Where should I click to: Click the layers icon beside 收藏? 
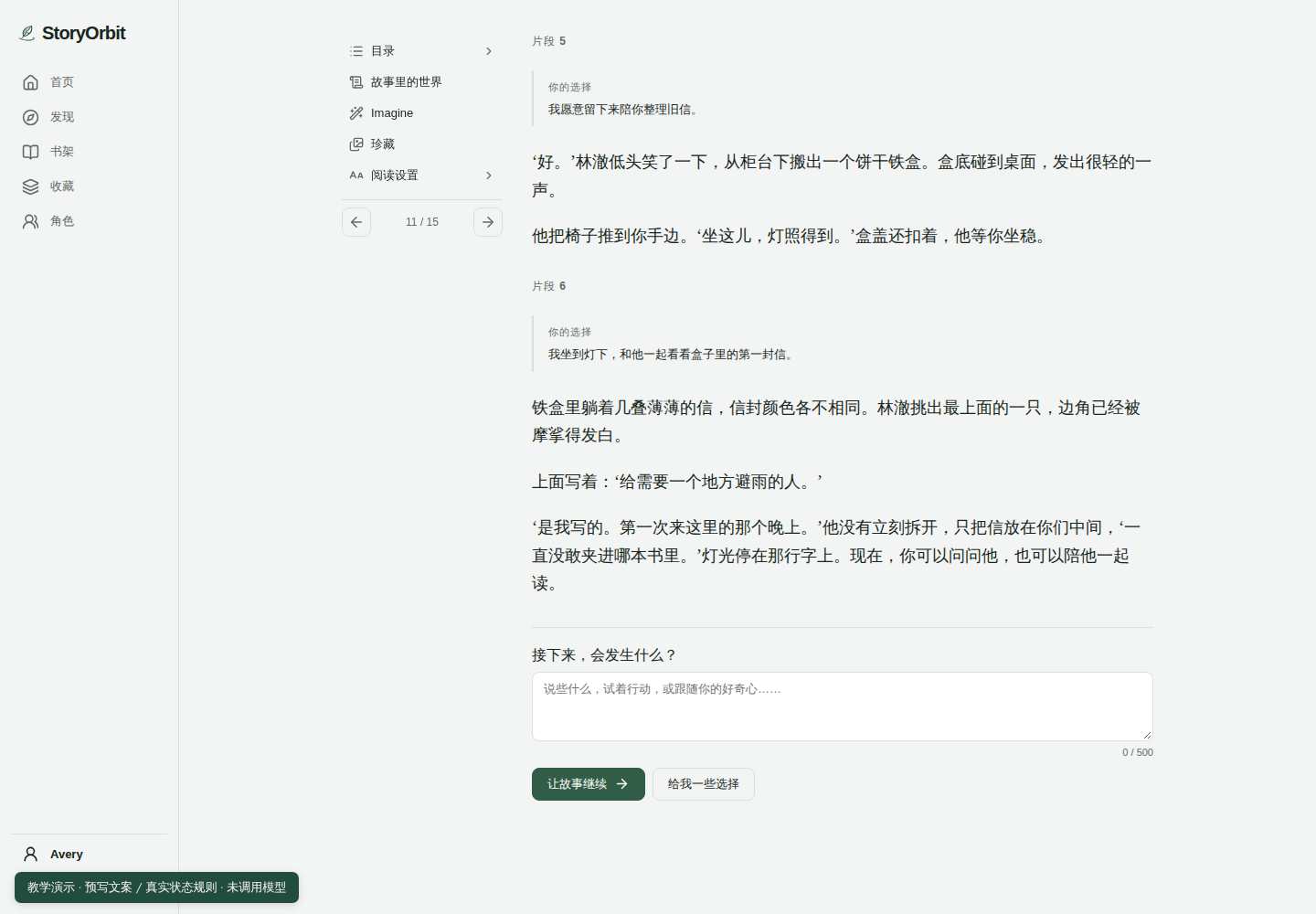(30, 186)
